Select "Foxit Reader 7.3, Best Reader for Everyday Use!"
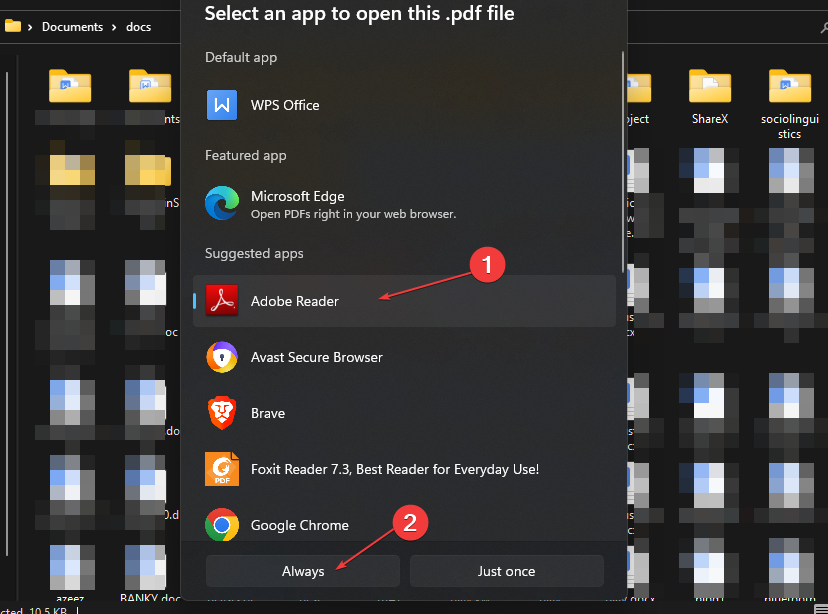 (395, 469)
